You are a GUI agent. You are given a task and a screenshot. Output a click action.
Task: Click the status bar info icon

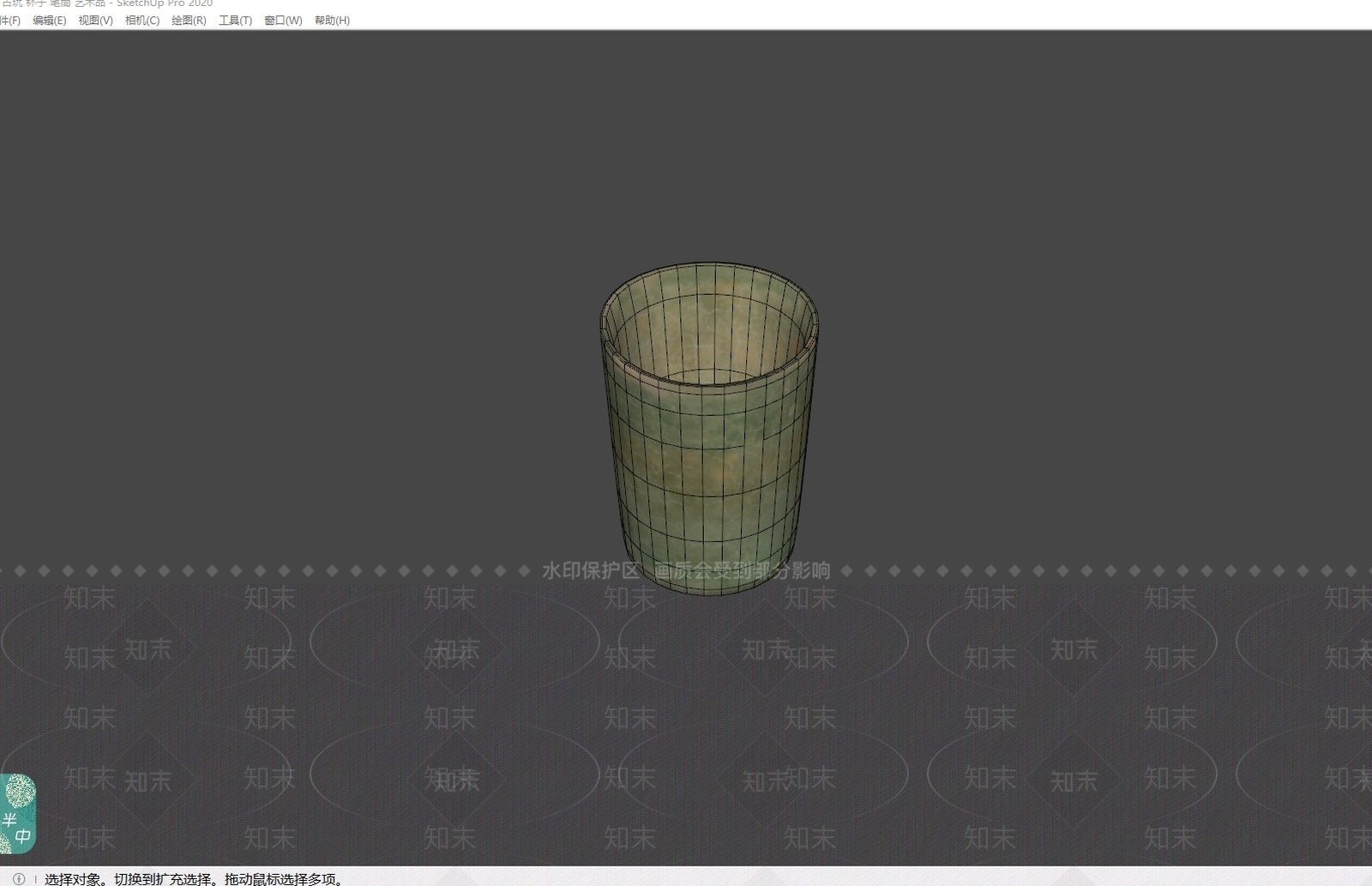pos(19,878)
